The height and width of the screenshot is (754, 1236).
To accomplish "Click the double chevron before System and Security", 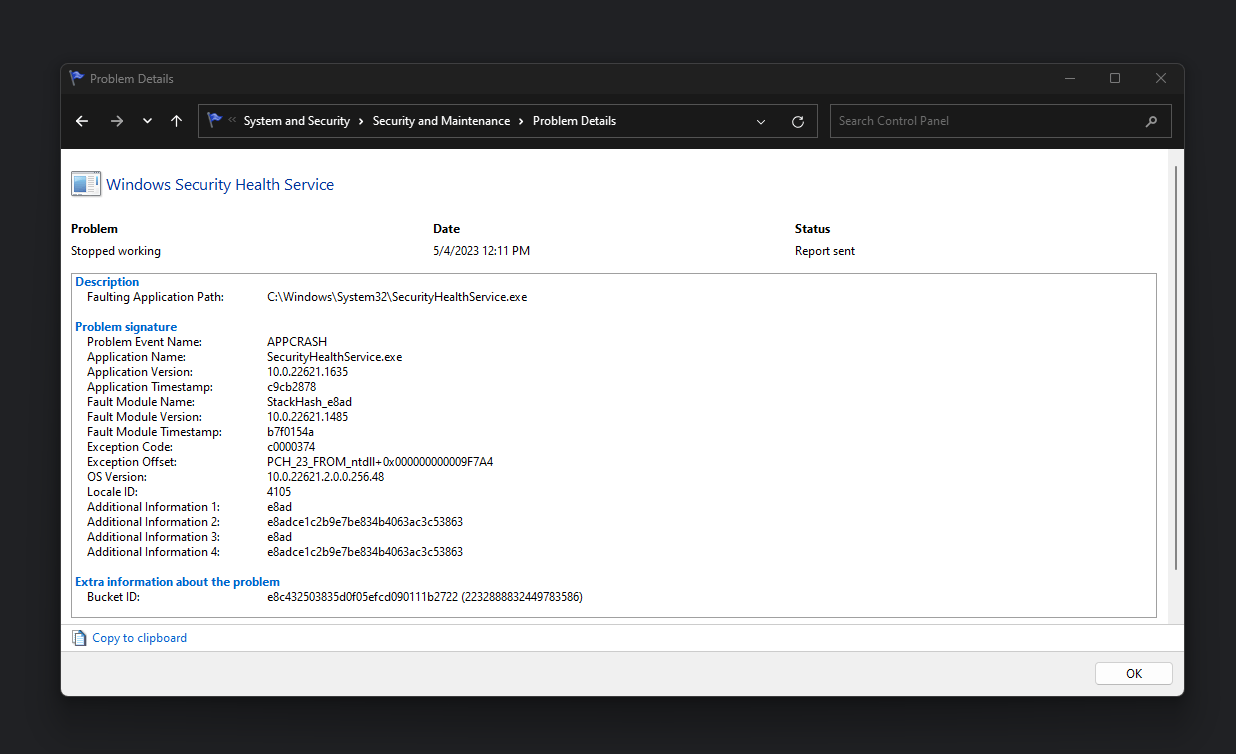I will [x=232, y=121].
